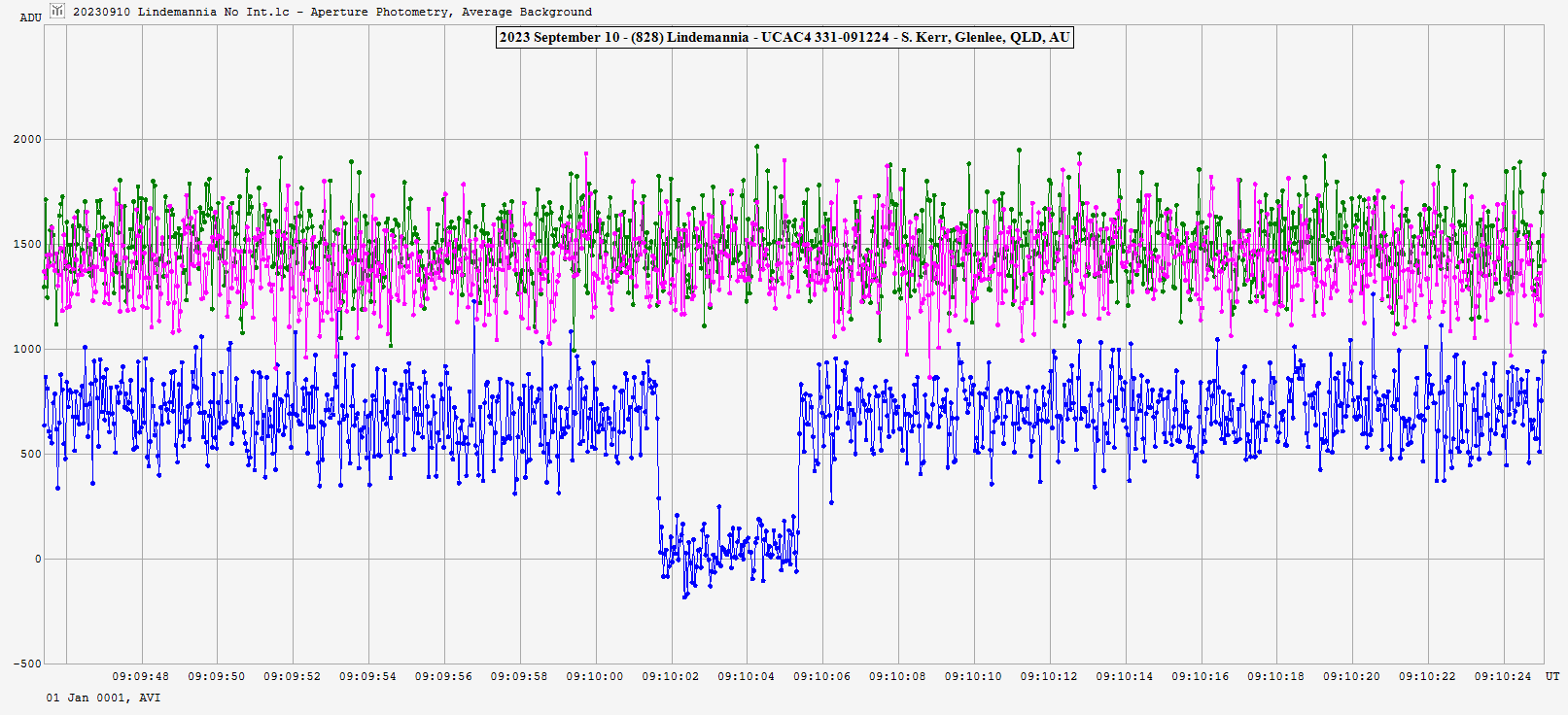1568x715 pixels.
Task: Click the 1000 y-axis value
Action: tap(27, 349)
